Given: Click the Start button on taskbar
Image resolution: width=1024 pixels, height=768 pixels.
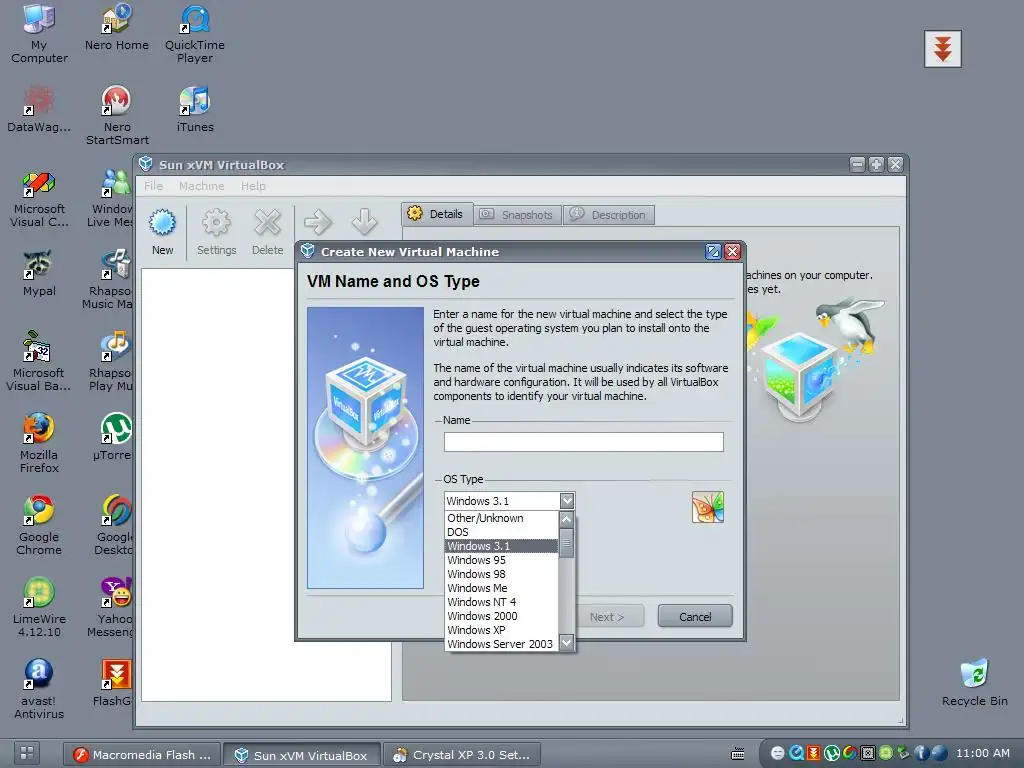Looking at the screenshot, I should click(x=27, y=753).
